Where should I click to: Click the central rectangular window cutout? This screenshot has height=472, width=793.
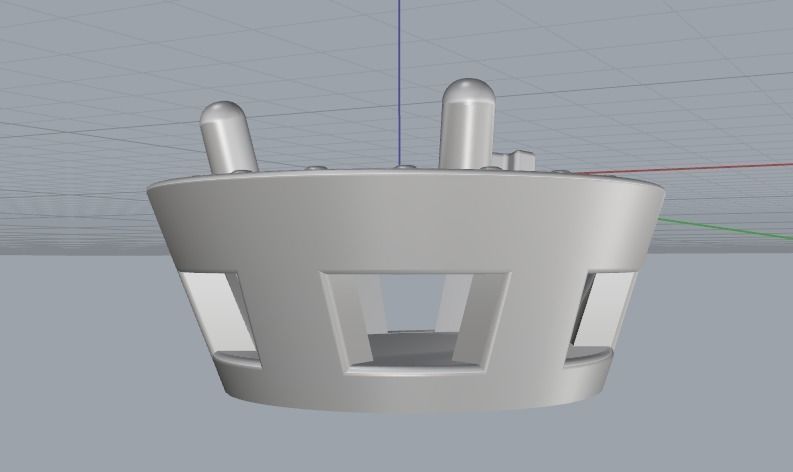(415, 323)
